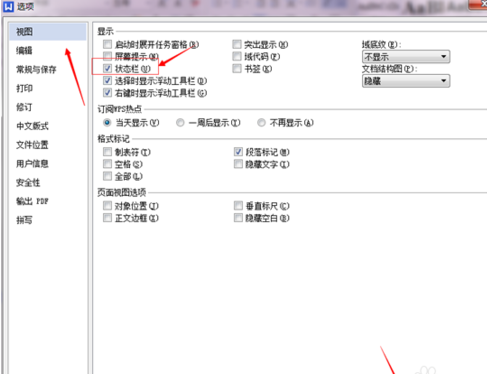The height and width of the screenshot is (374, 487).
Task: Enable the 隐藏空白 checkbox
Action: pyautogui.click(x=238, y=218)
